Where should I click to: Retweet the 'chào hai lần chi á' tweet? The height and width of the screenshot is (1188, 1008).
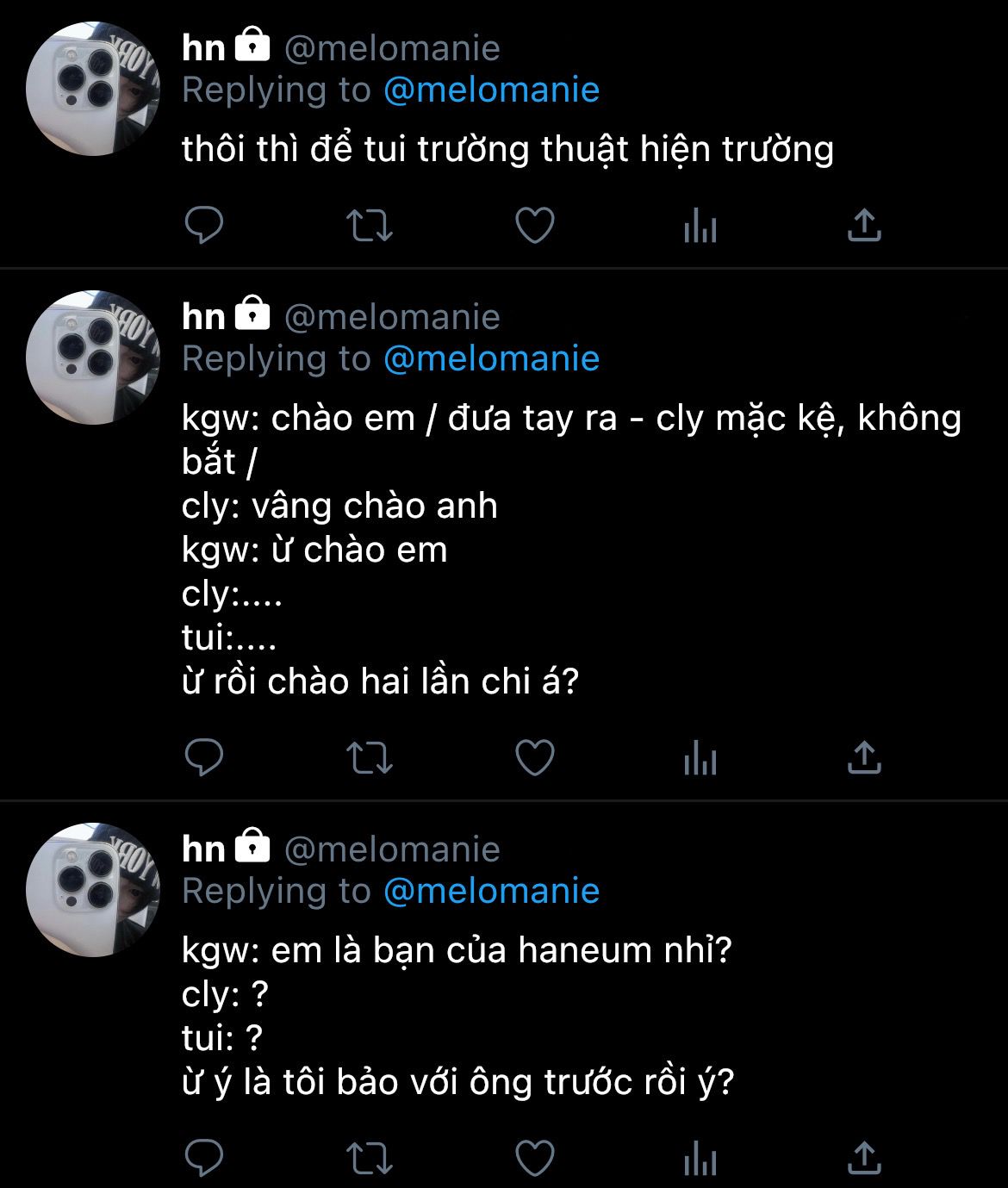[369, 758]
